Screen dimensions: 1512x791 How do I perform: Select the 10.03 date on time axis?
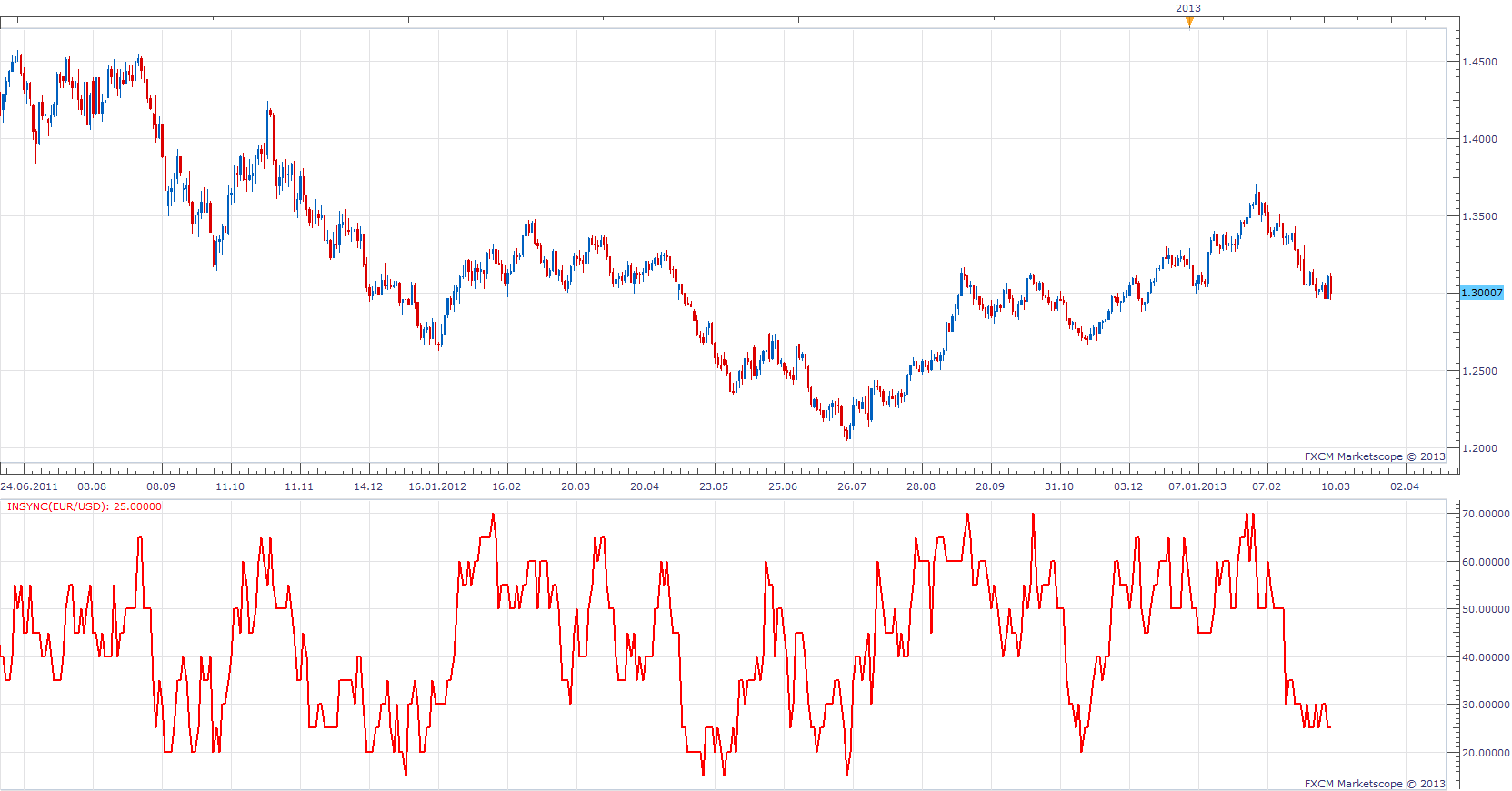click(x=1336, y=486)
